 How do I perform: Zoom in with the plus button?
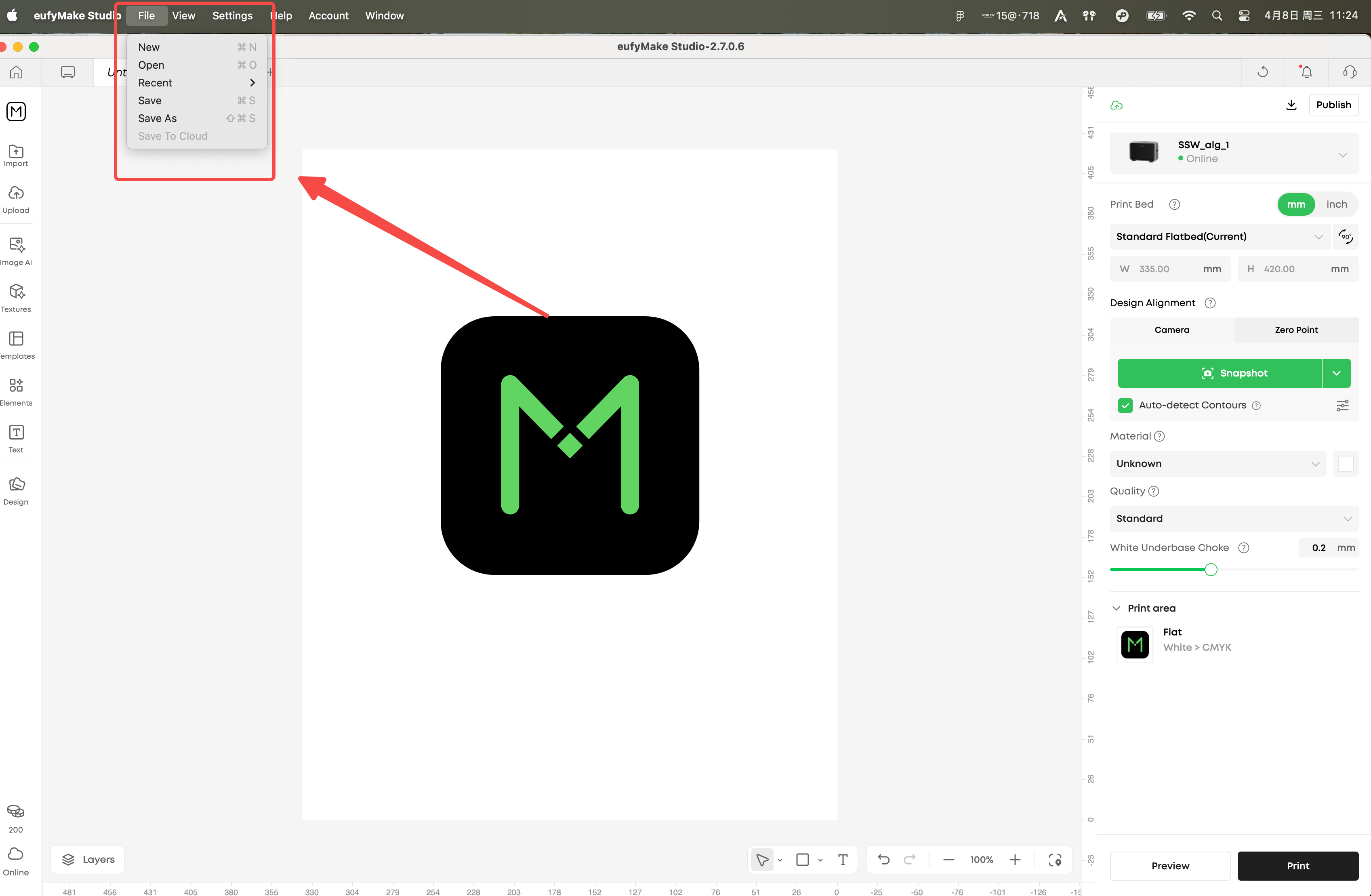(x=1015, y=860)
